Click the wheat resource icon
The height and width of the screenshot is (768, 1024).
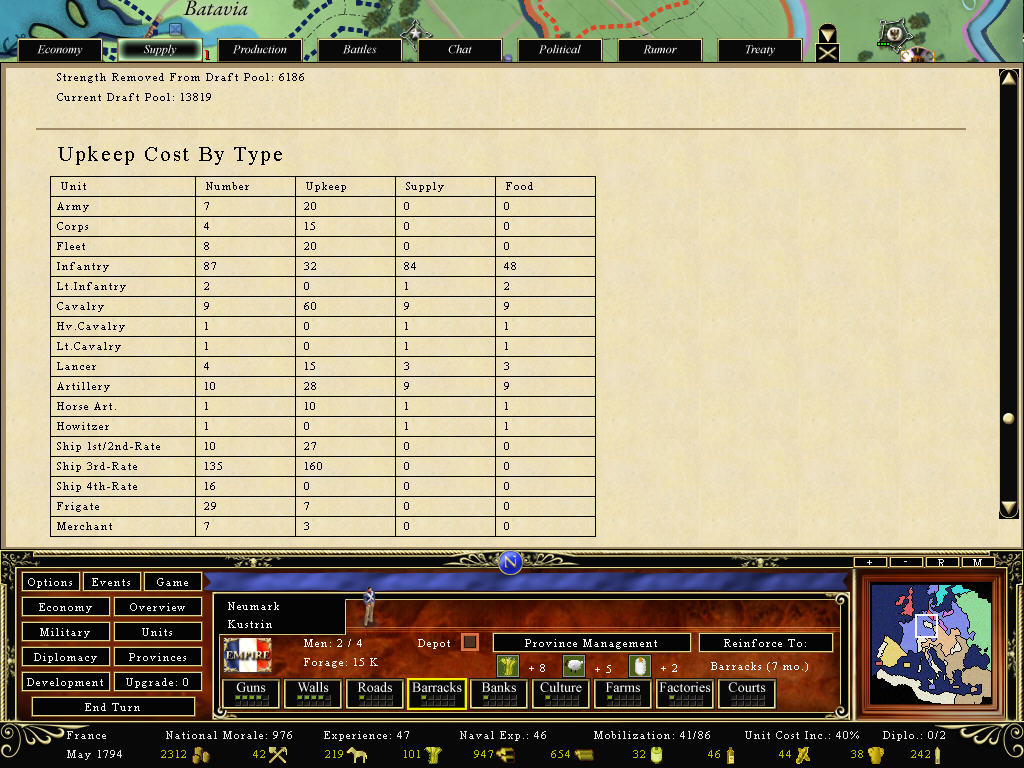click(x=507, y=666)
